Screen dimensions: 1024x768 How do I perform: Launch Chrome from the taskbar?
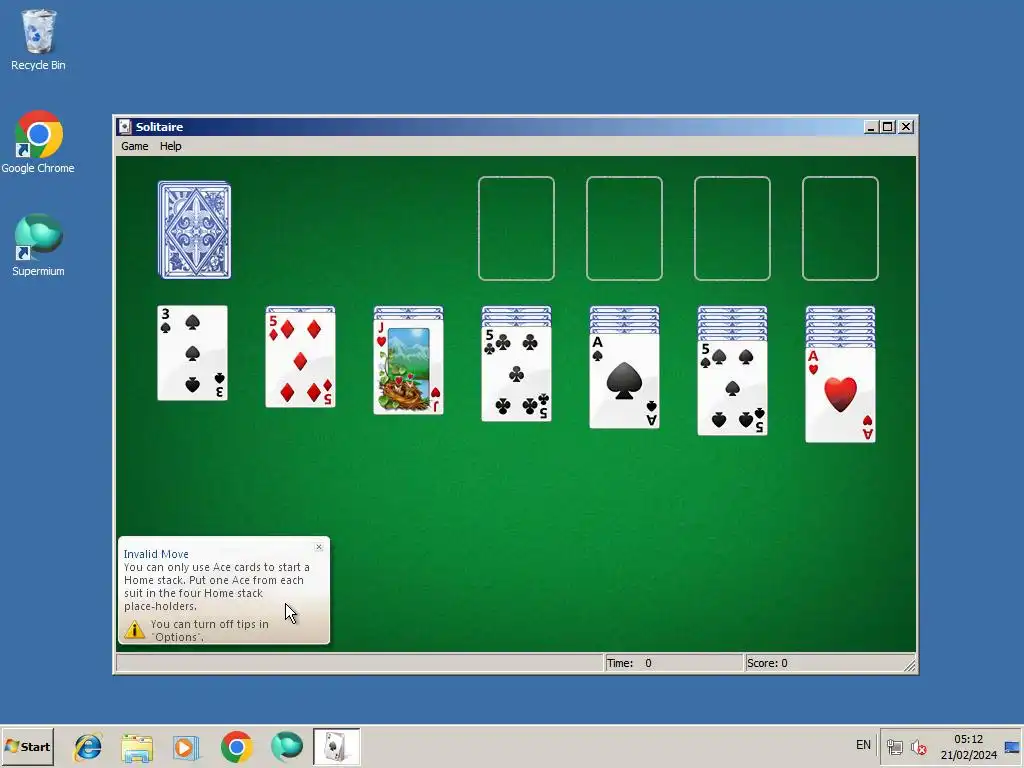click(x=236, y=747)
